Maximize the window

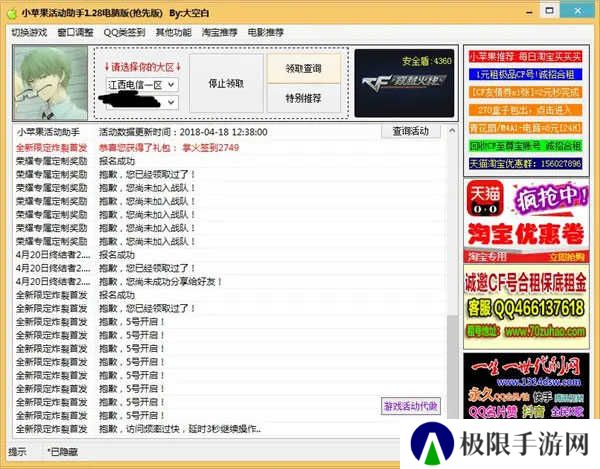[549, 11]
